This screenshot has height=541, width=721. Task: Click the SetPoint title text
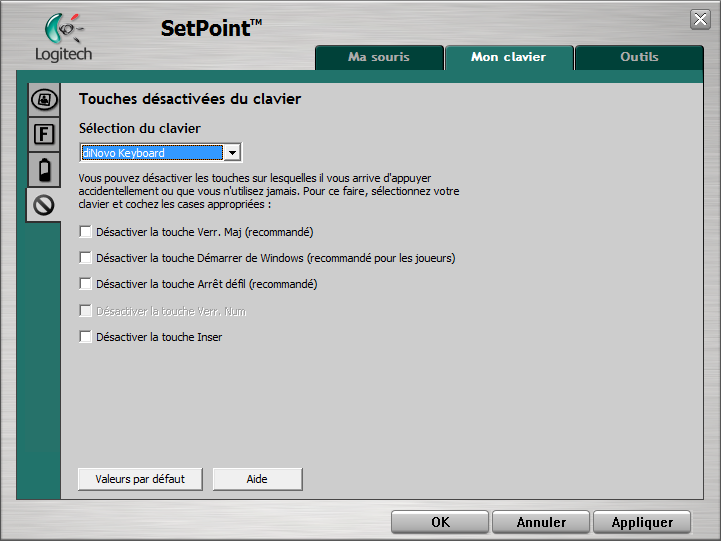pyautogui.click(x=212, y=28)
